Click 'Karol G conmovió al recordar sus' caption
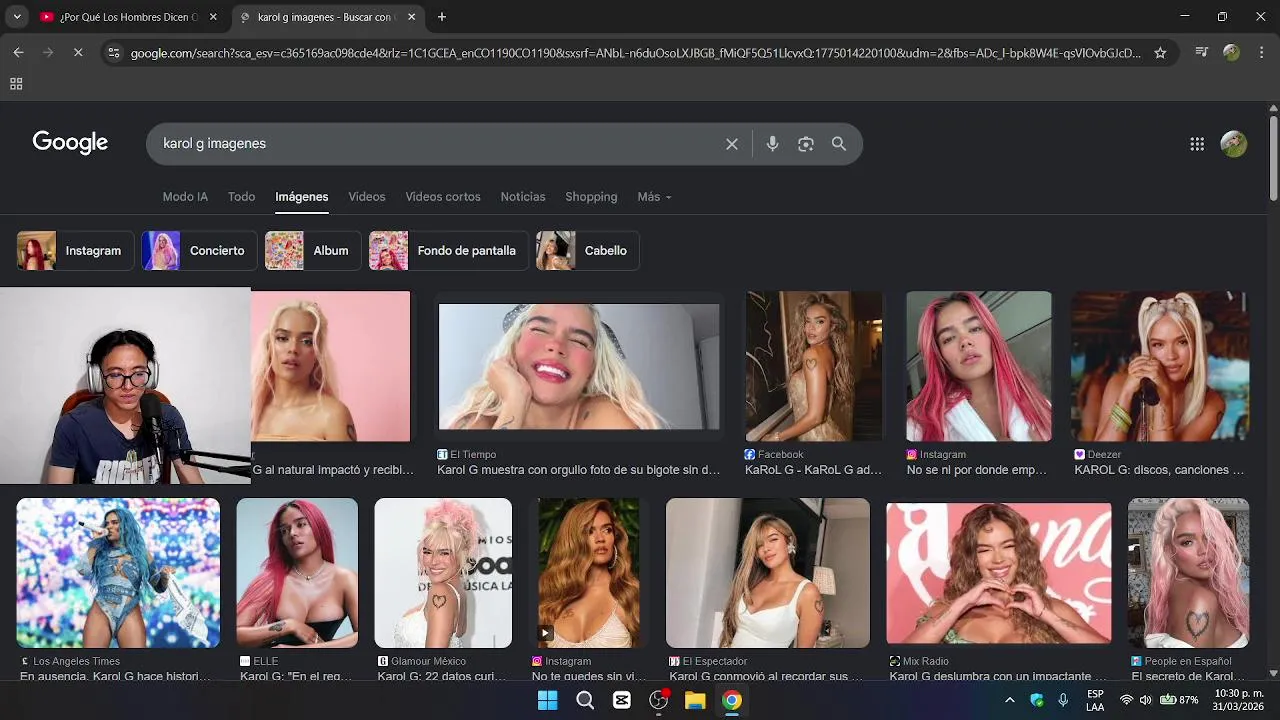This screenshot has height=720, width=1280. click(766, 677)
